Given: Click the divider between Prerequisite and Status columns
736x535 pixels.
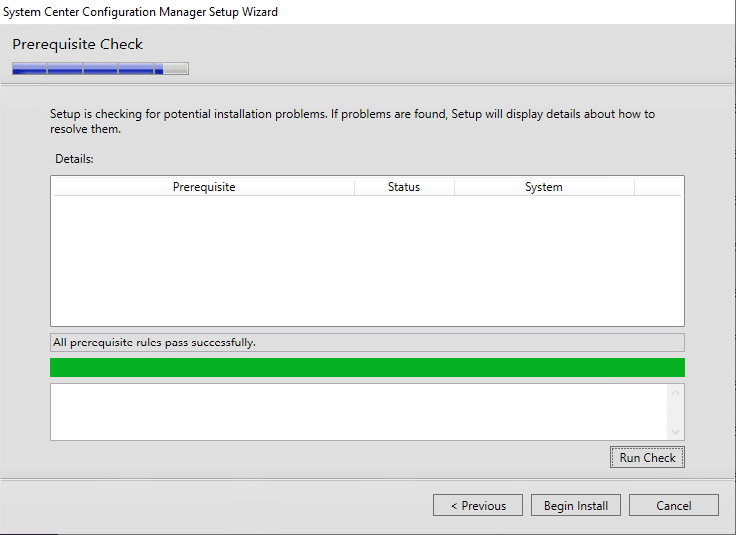Looking at the screenshot, I should [x=354, y=187].
